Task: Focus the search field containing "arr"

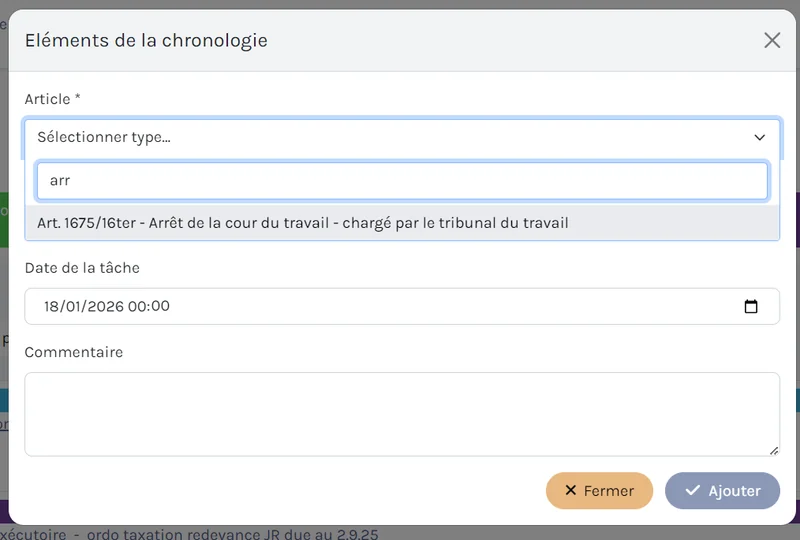Action: click(402, 181)
